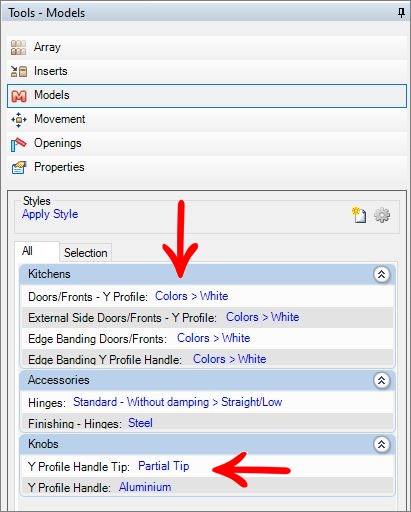Click the new style document icon
Screen dimensions: 411x512
pyautogui.click(x=359, y=215)
